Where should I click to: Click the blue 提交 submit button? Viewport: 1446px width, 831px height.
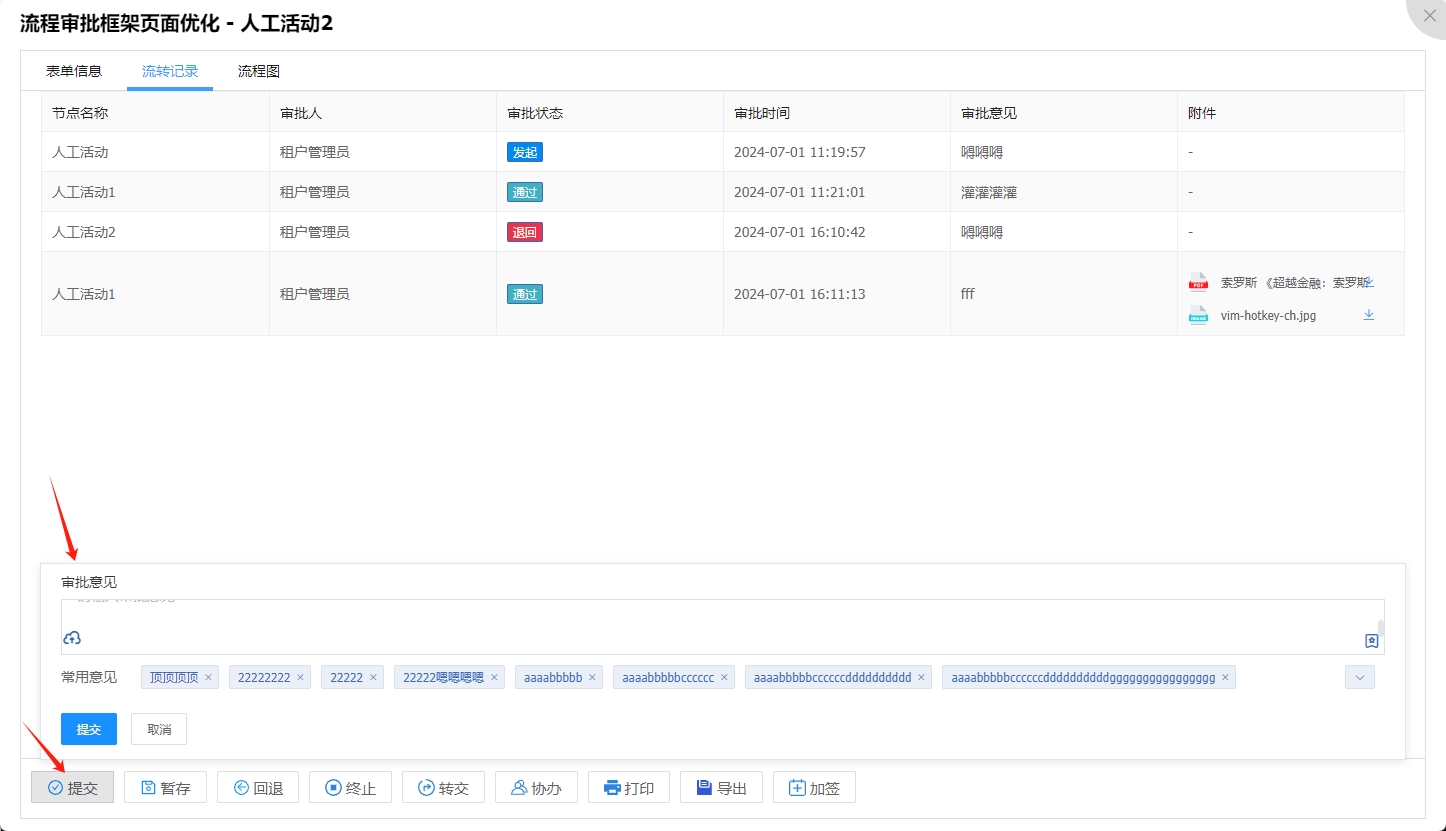coord(88,728)
